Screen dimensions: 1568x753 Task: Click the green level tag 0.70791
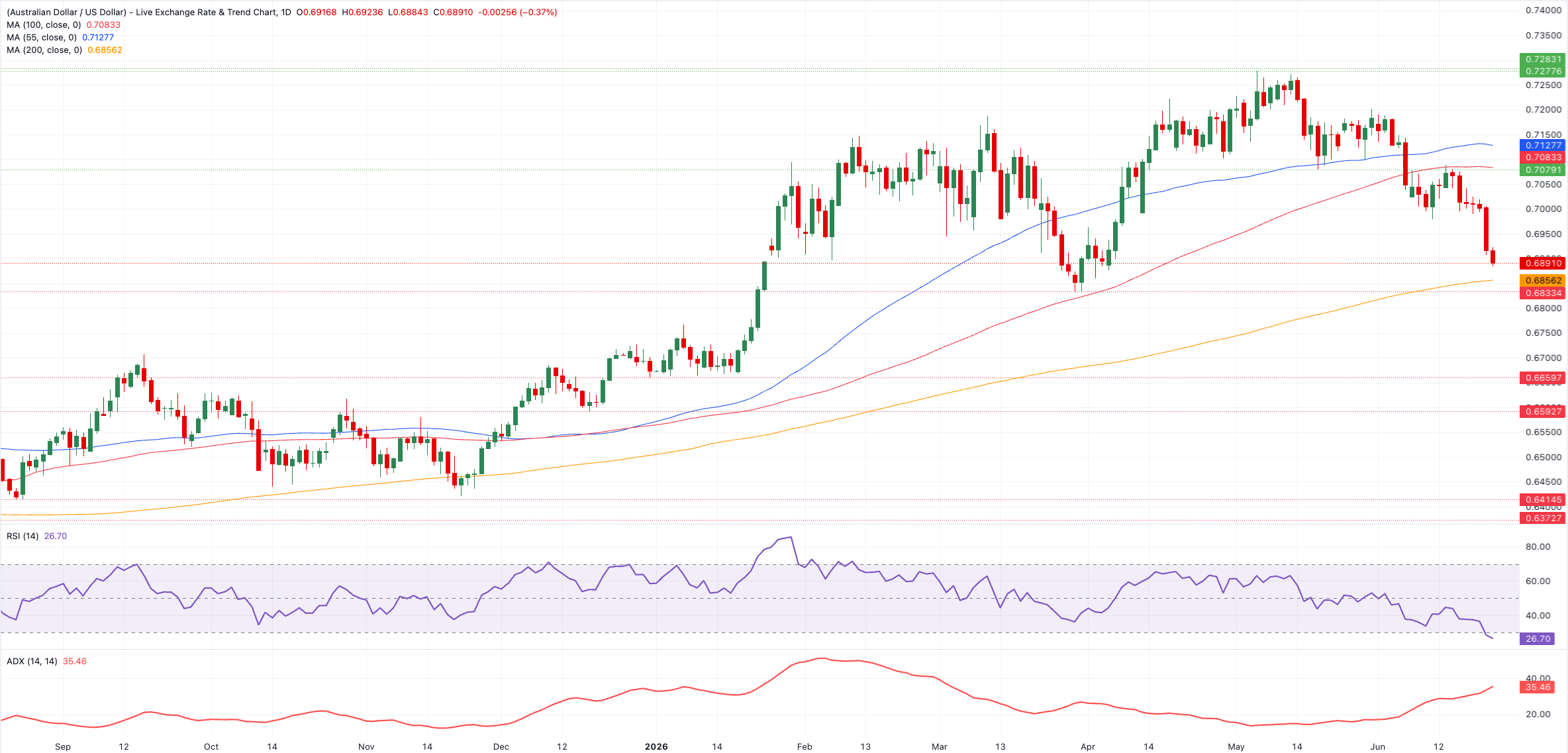[1543, 170]
